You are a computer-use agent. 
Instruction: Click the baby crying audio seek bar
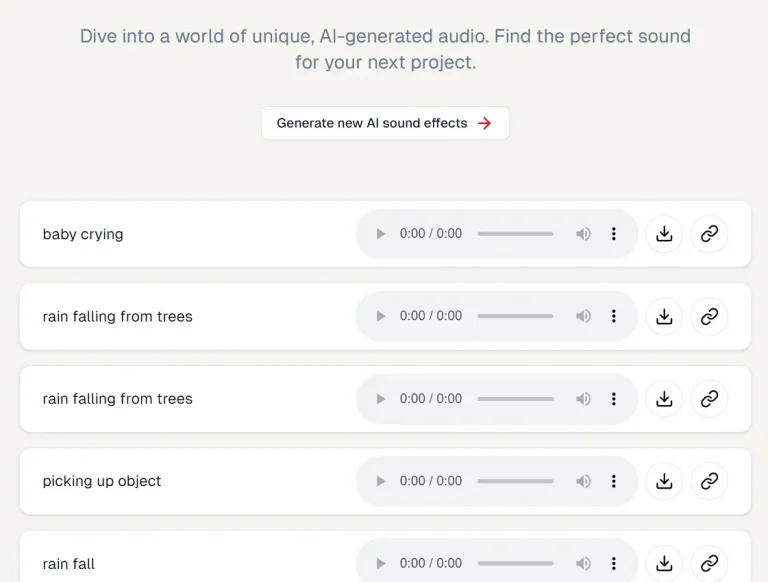tap(515, 234)
